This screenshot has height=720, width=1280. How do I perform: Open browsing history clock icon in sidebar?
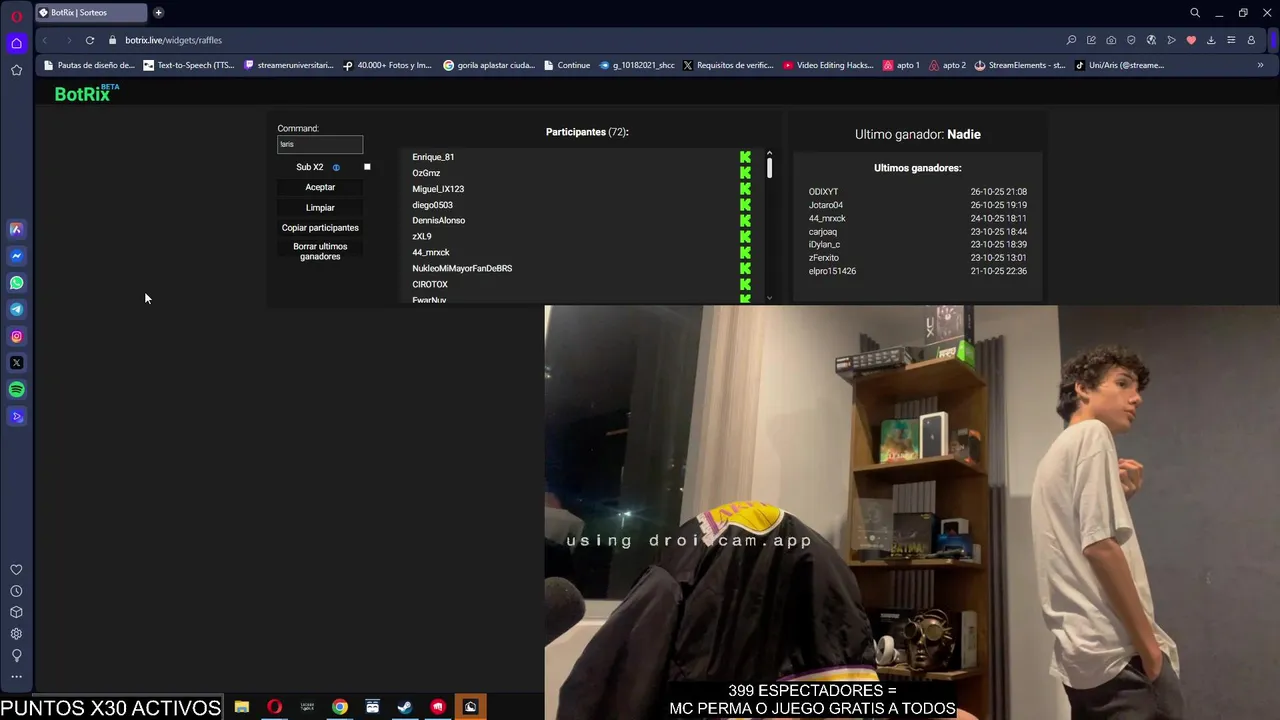pos(16,591)
